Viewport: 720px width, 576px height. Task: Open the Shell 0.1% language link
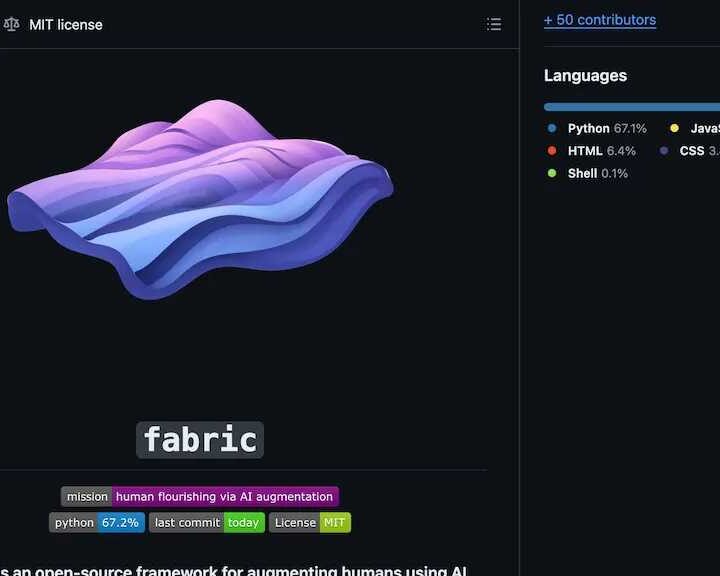pos(597,173)
